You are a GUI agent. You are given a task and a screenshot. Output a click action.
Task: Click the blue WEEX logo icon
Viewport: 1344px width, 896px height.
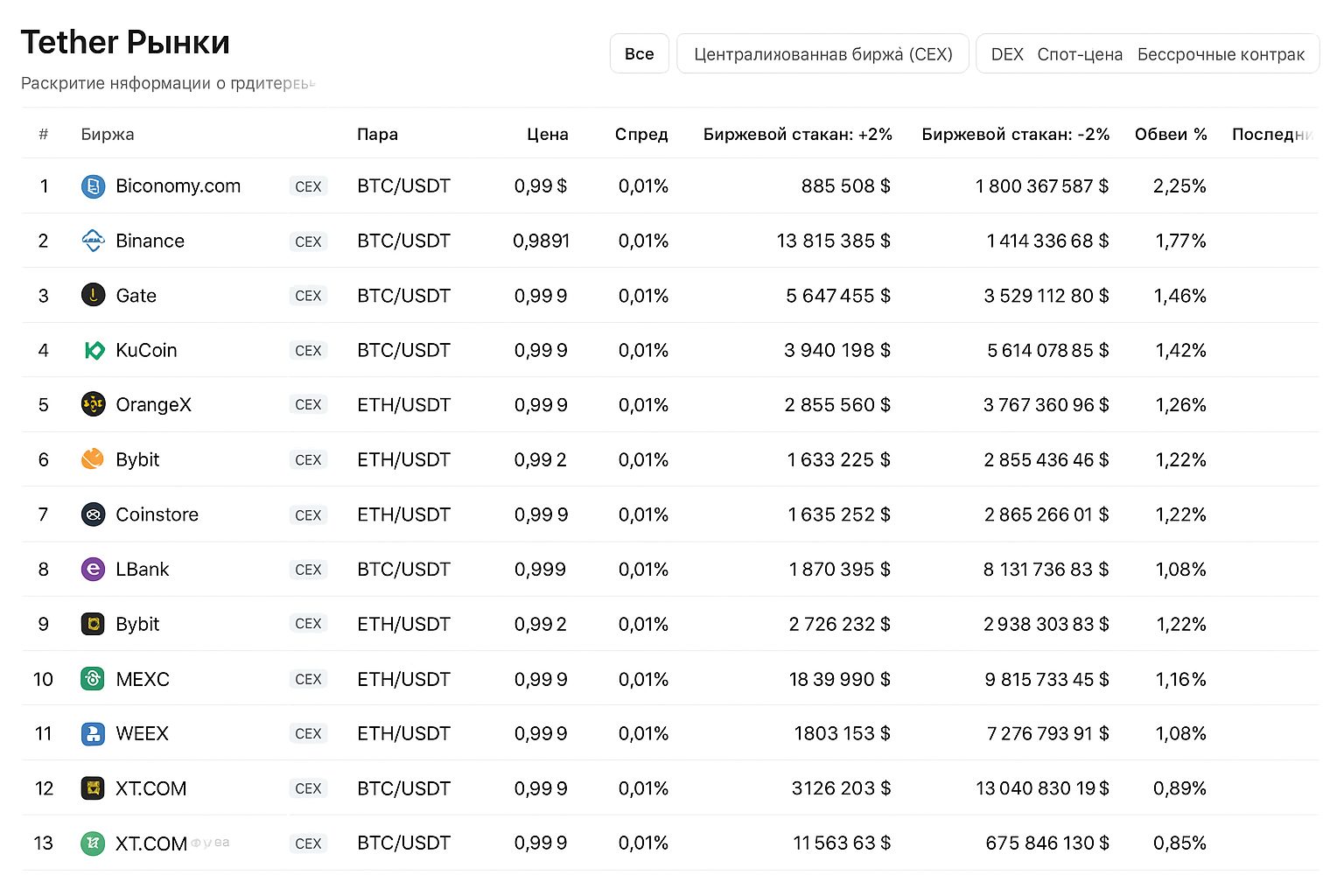[x=93, y=733]
